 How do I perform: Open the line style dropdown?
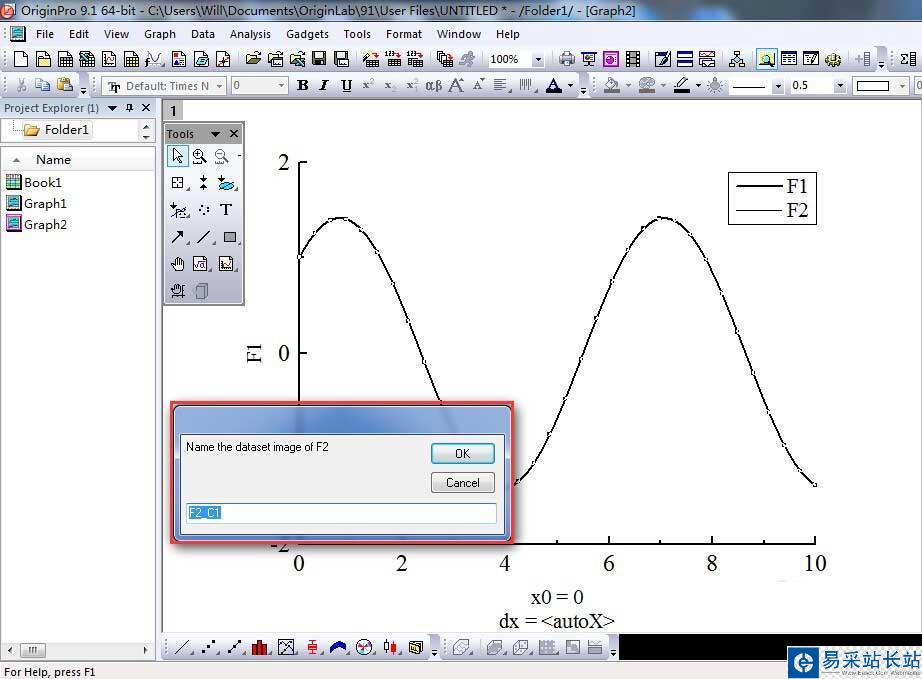coord(778,86)
